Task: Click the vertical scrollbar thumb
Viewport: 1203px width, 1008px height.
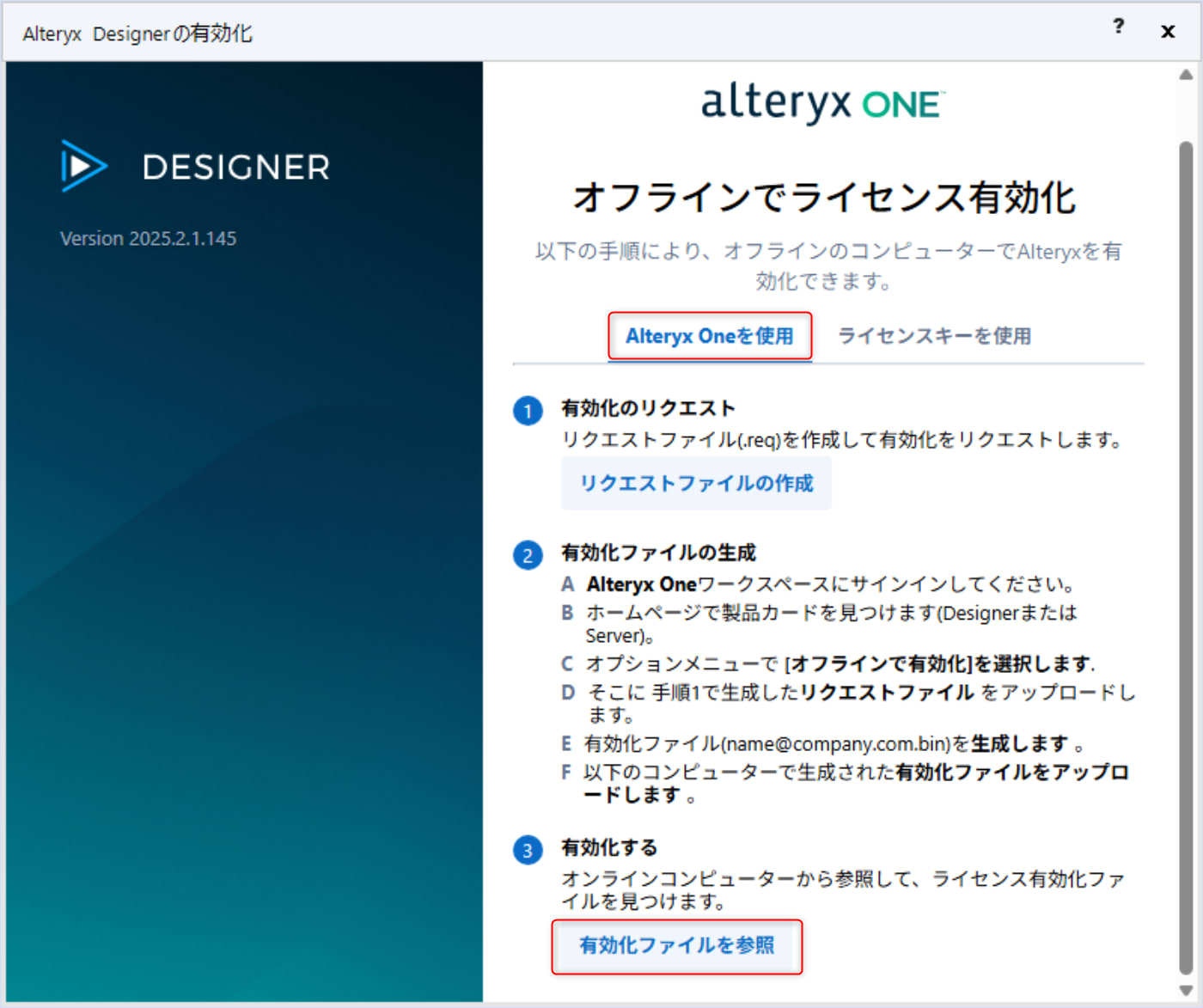Action: click(1186, 559)
